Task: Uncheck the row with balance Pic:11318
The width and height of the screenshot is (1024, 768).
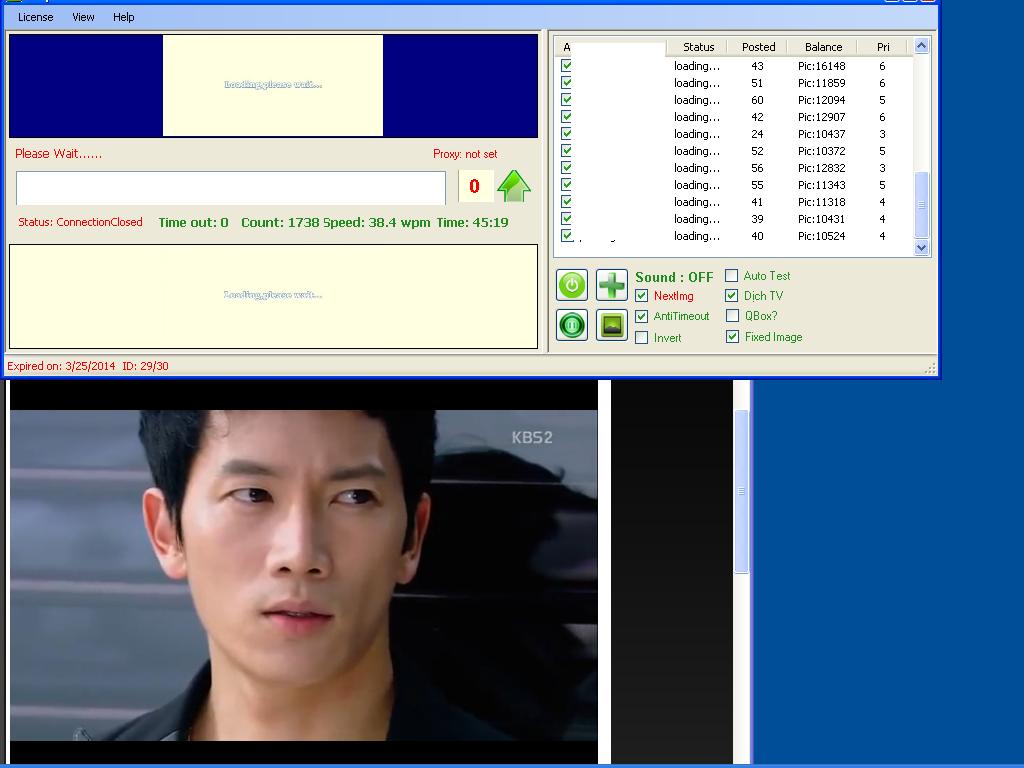Action: point(566,201)
